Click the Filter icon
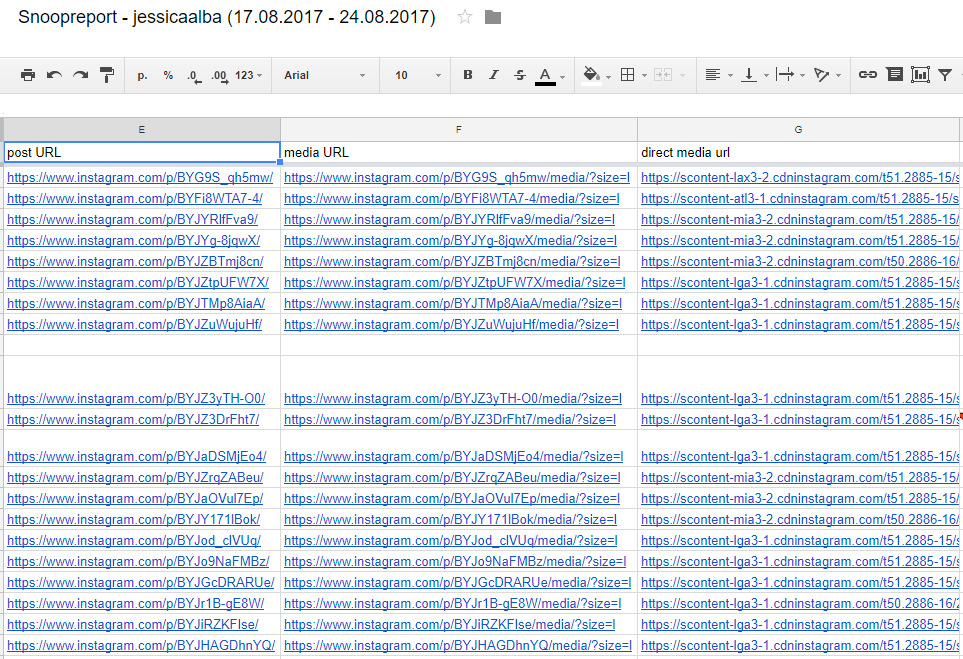 (945, 75)
